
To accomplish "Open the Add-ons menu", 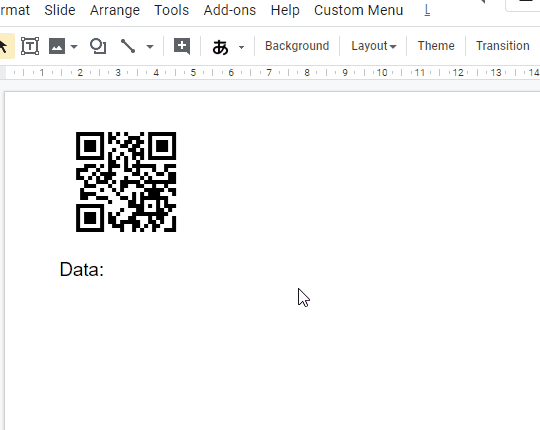I will pos(230,10).
